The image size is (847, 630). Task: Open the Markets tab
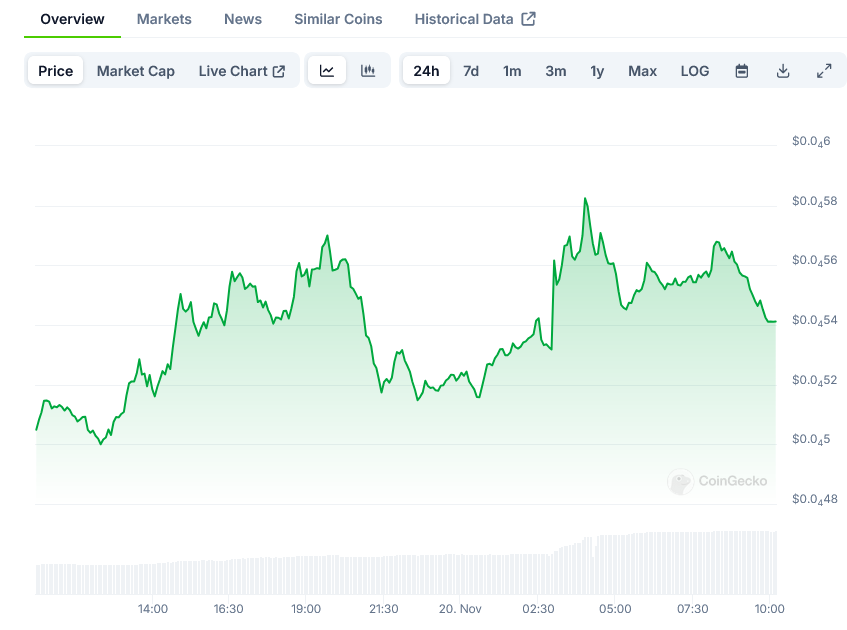point(164,19)
